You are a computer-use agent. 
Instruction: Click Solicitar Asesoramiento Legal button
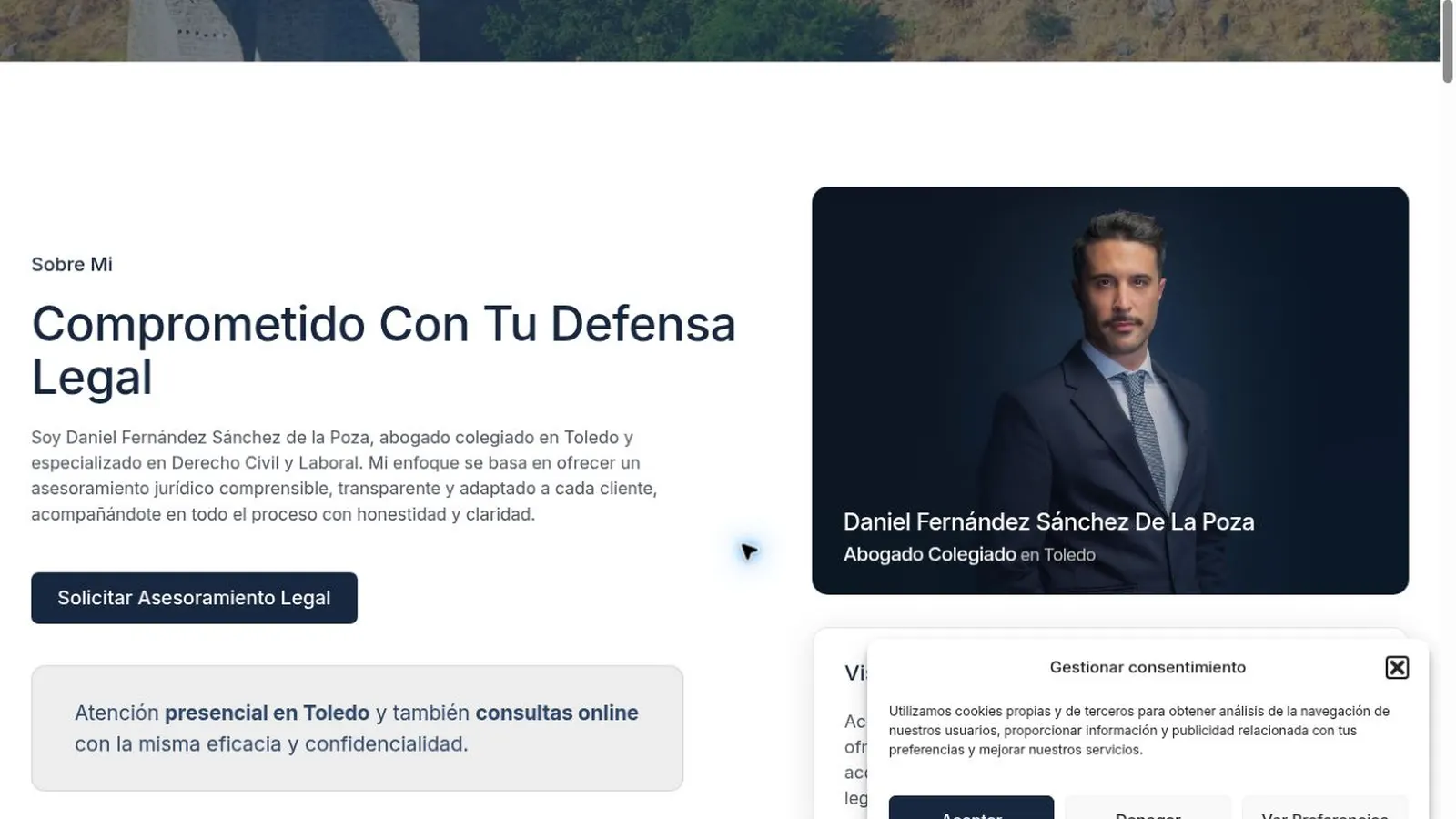point(194,598)
